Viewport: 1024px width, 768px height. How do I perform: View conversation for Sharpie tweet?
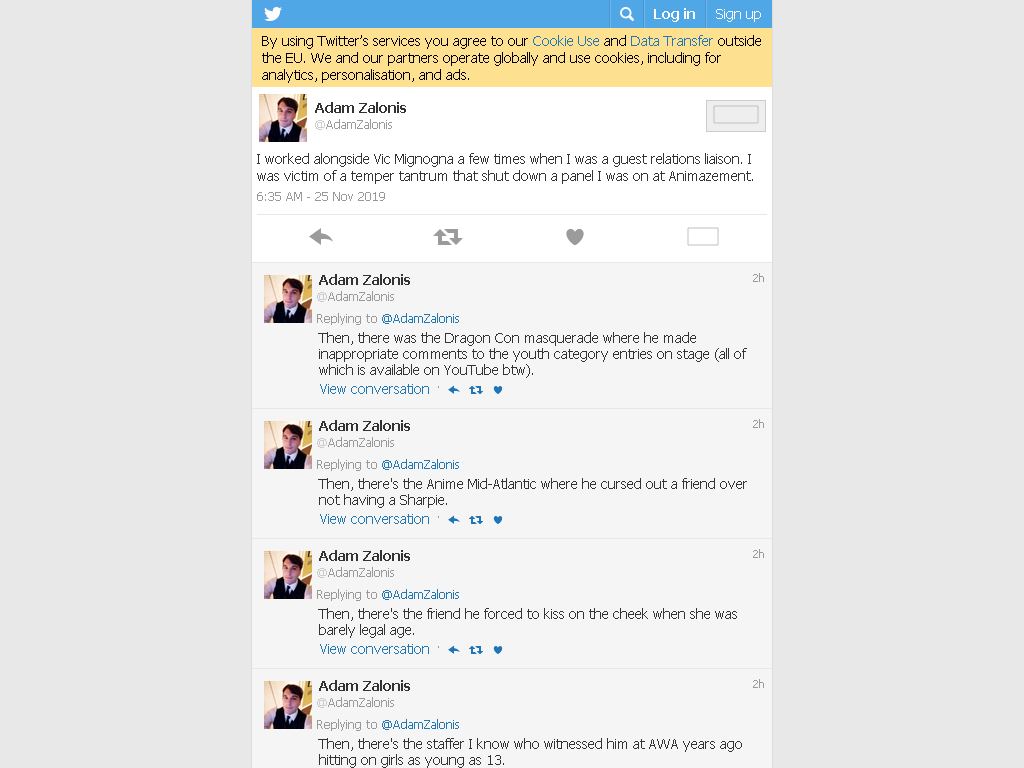pyautogui.click(x=375, y=519)
